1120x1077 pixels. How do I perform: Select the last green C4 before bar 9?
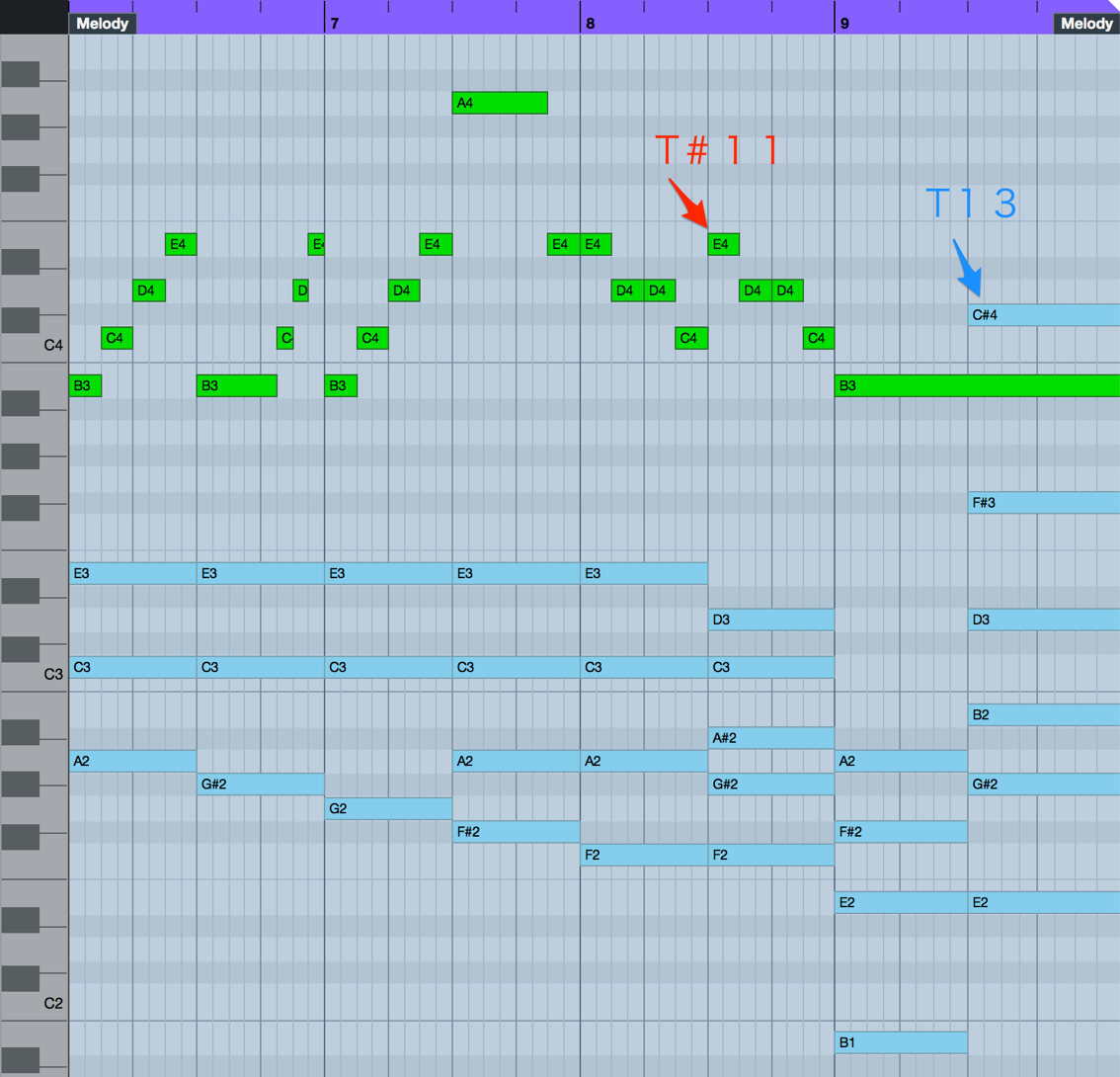(x=819, y=338)
